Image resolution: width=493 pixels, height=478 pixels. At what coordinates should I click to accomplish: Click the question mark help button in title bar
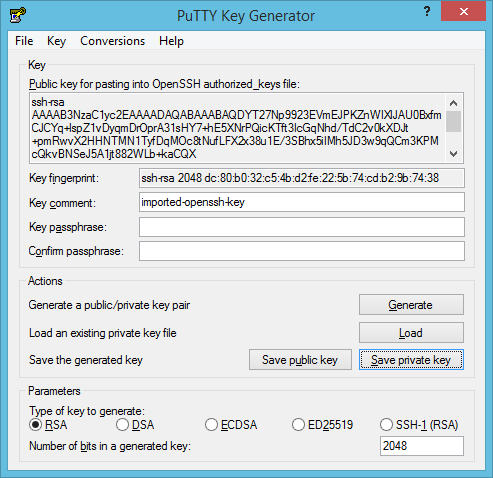click(427, 12)
